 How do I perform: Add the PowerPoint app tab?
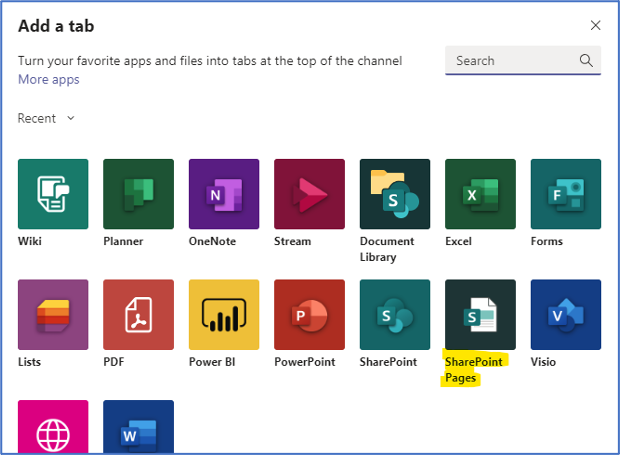coord(309,314)
